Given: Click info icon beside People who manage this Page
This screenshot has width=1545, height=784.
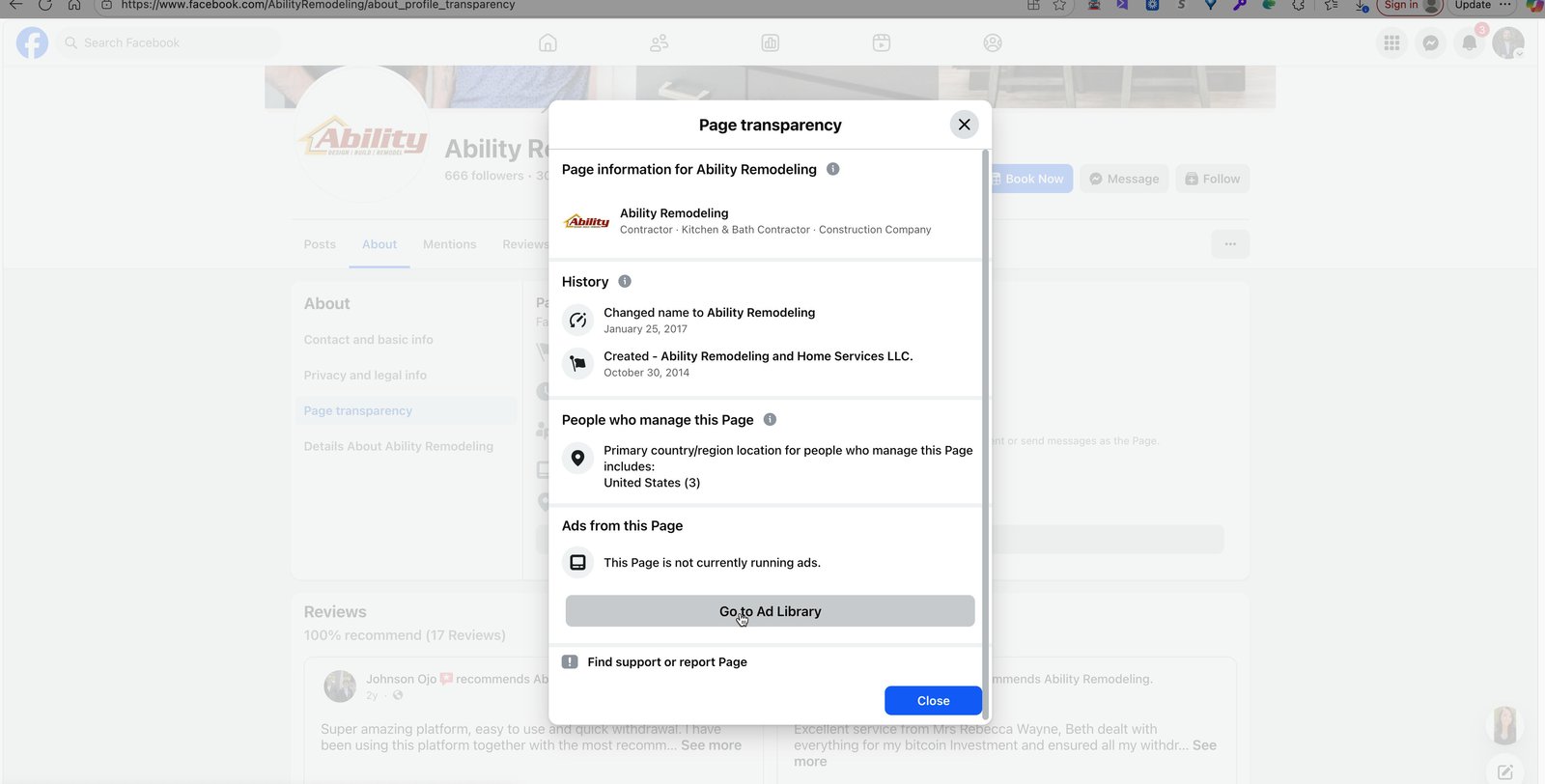Looking at the screenshot, I should pos(770,420).
